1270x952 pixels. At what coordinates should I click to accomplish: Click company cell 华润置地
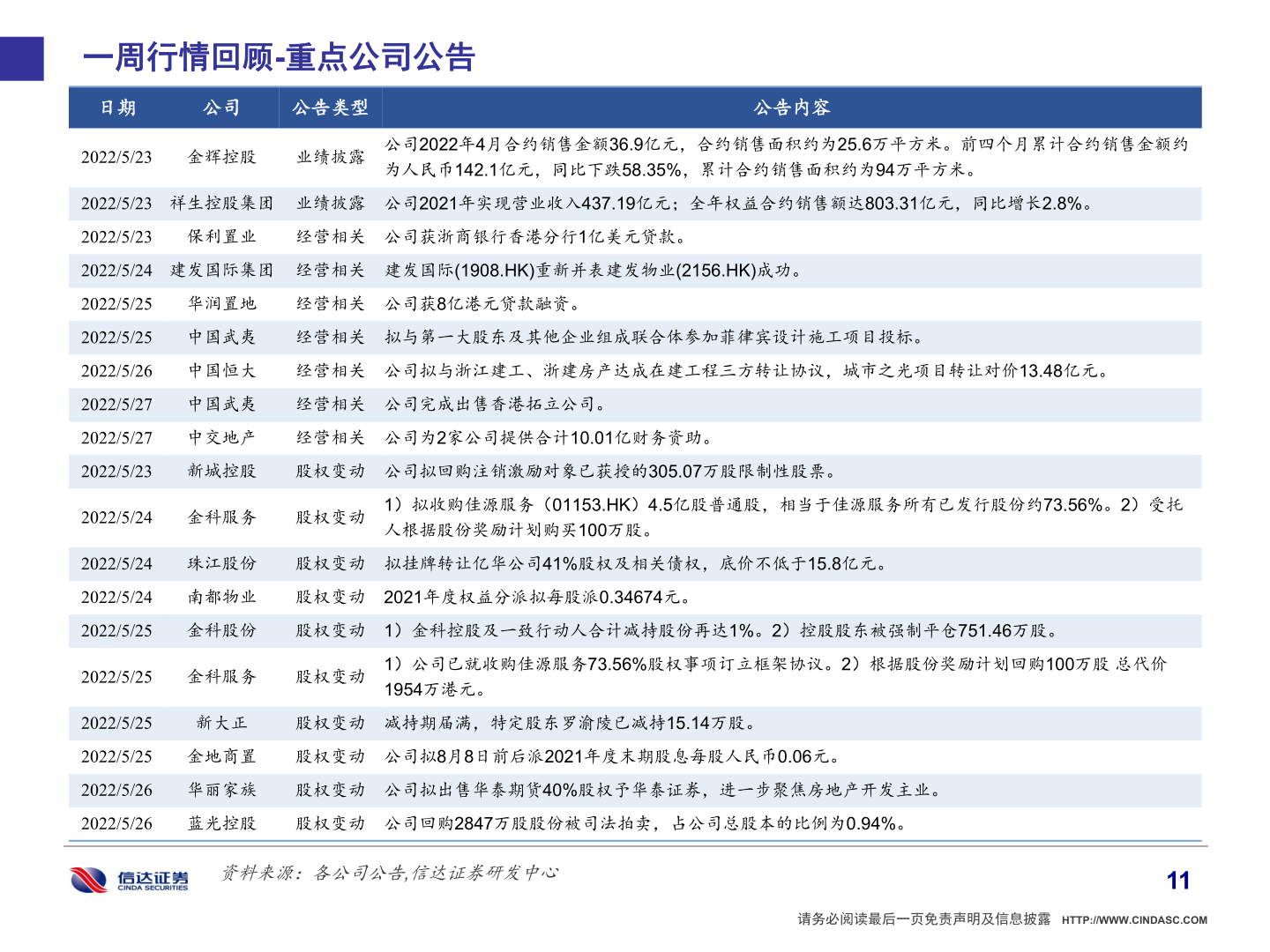[221, 304]
